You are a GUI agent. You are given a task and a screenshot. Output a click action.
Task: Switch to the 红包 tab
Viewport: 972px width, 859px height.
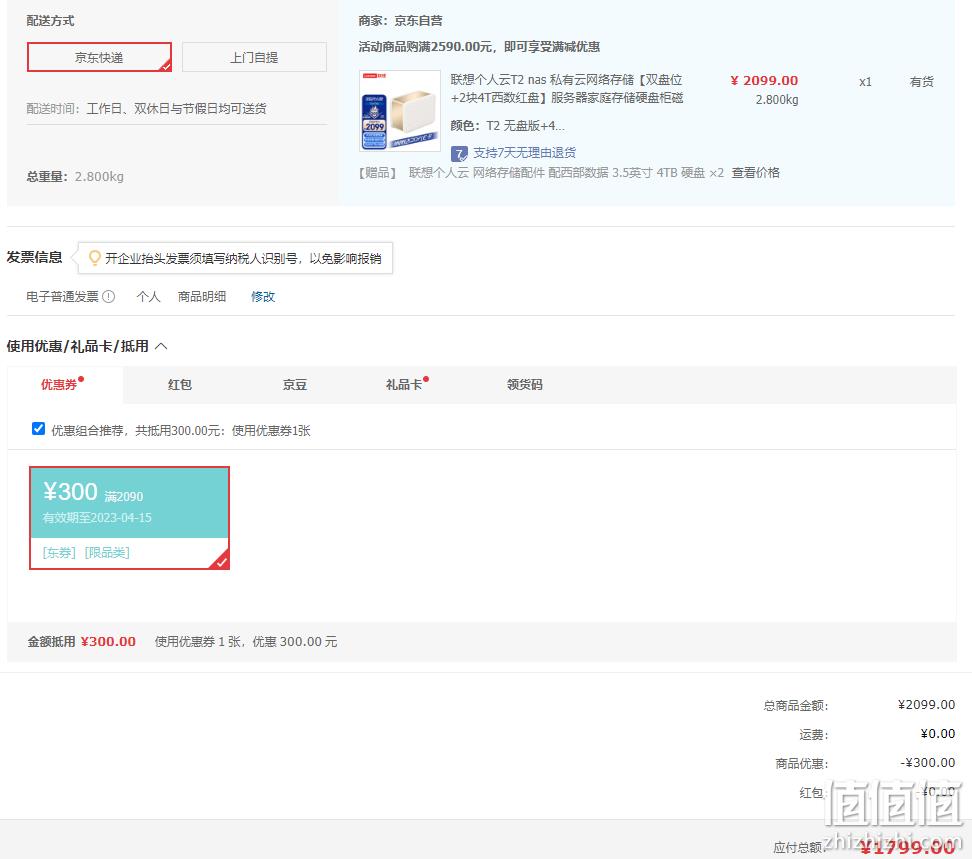180,385
